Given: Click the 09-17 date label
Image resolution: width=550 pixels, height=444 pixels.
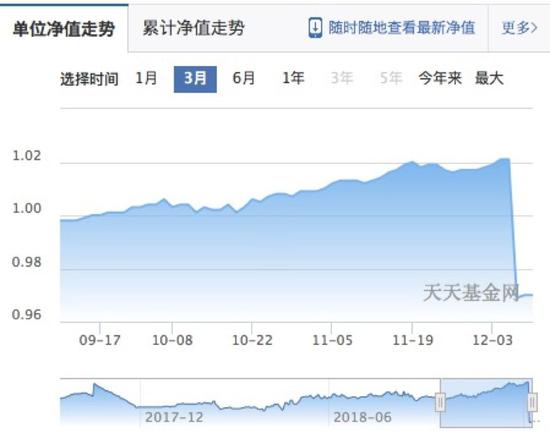Looking at the screenshot, I should 100,340.
